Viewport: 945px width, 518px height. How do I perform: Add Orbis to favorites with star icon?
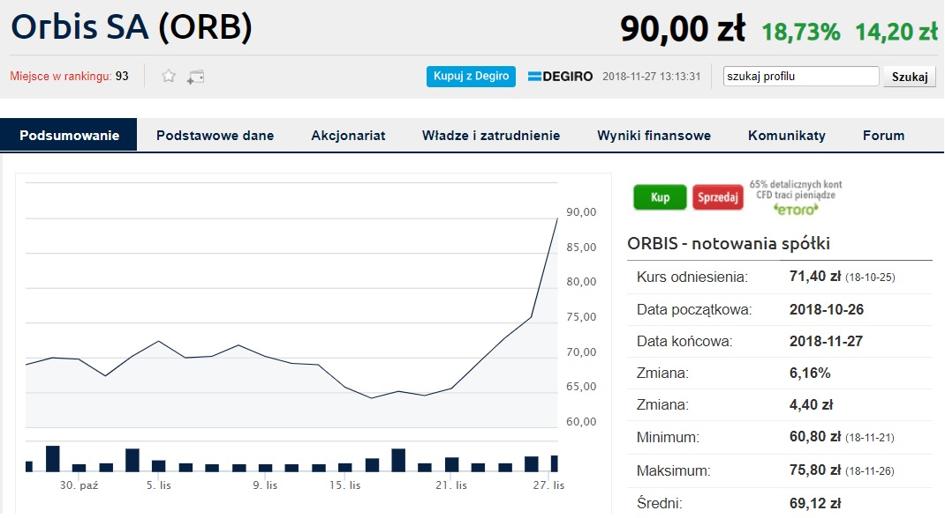pos(169,76)
